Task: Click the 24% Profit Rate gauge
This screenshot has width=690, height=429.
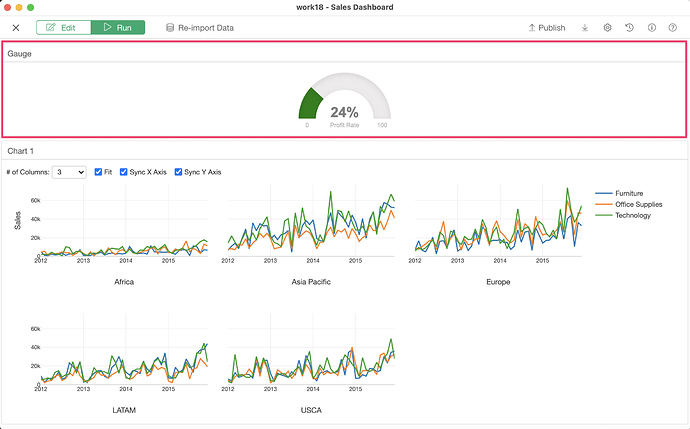Action: click(345, 100)
